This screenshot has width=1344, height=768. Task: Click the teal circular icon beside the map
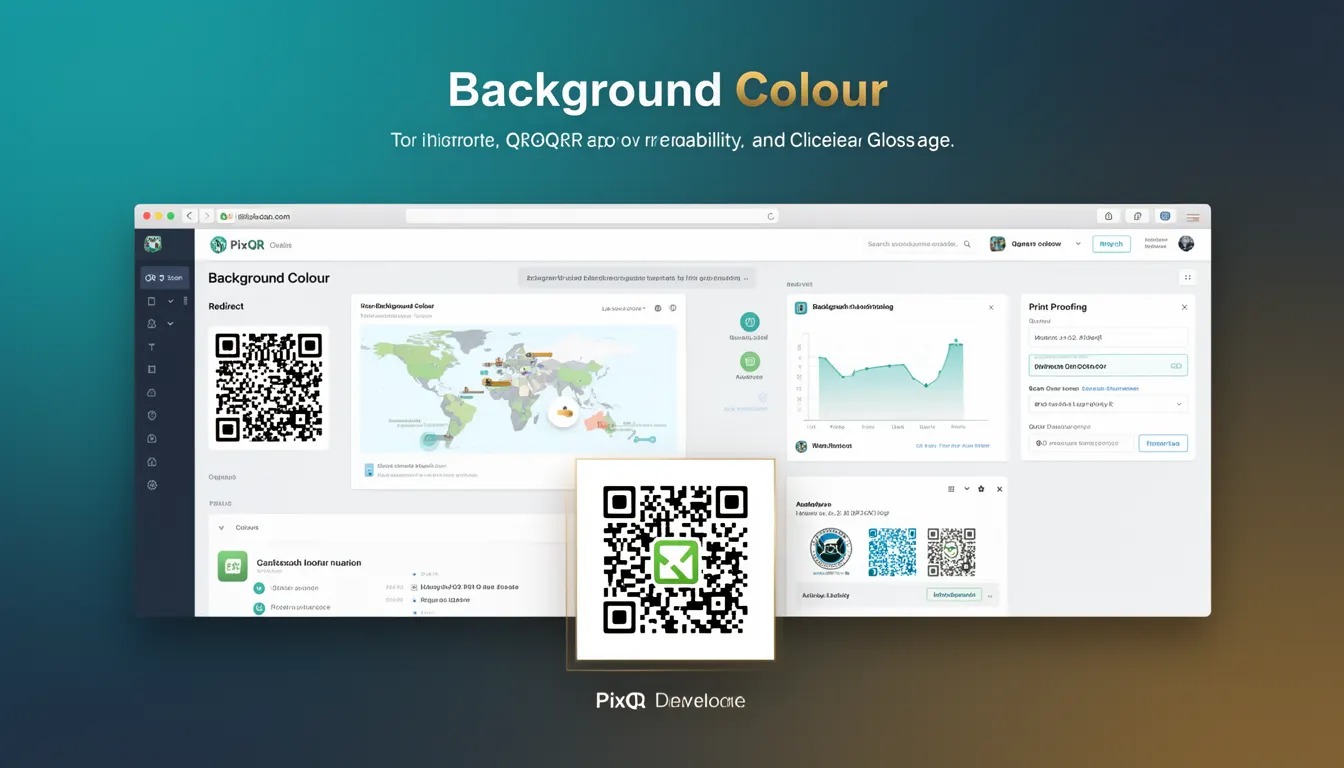pyautogui.click(x=749, y=322)
